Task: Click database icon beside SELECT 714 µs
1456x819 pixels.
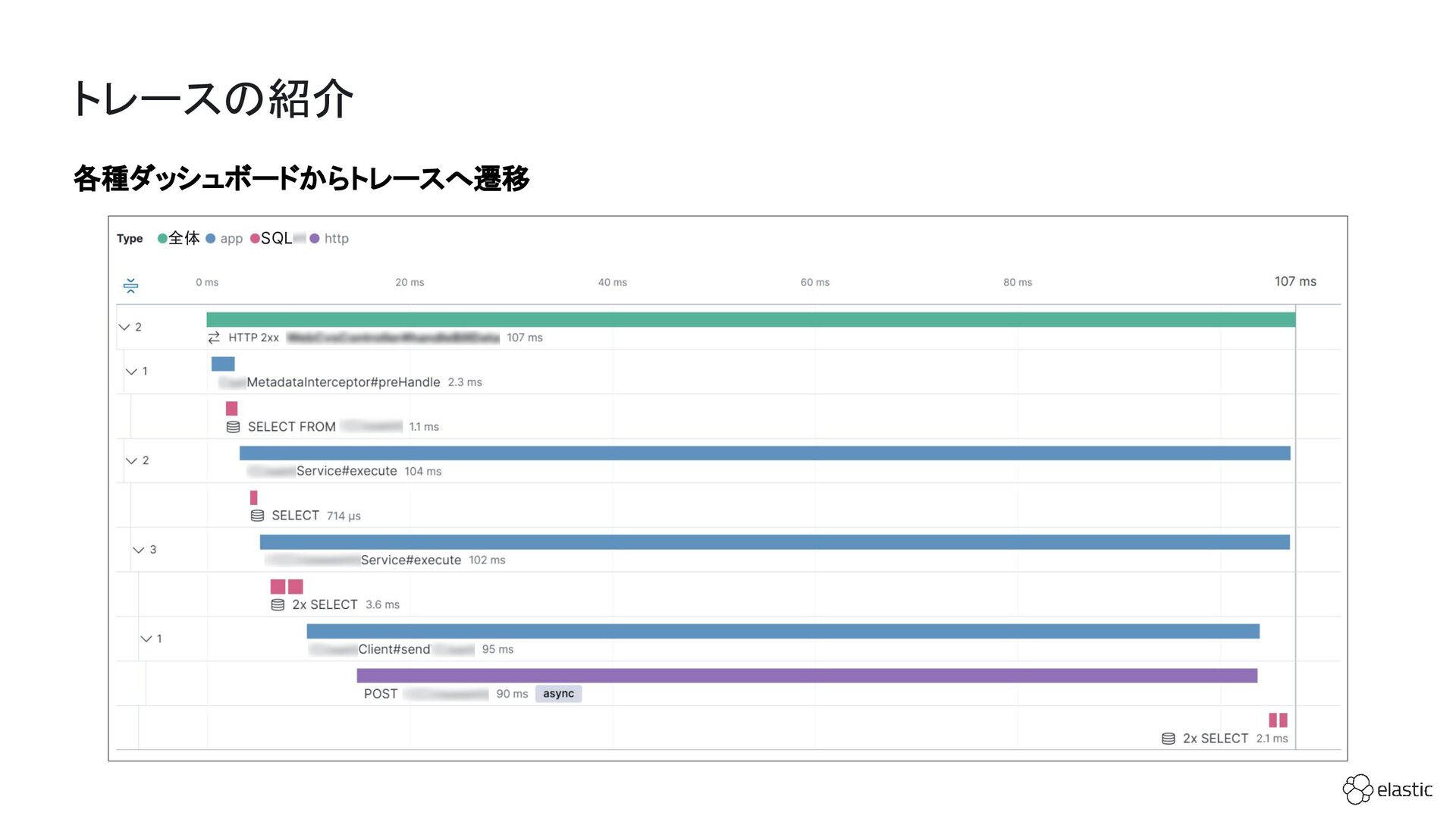Action: pos(257,516)
